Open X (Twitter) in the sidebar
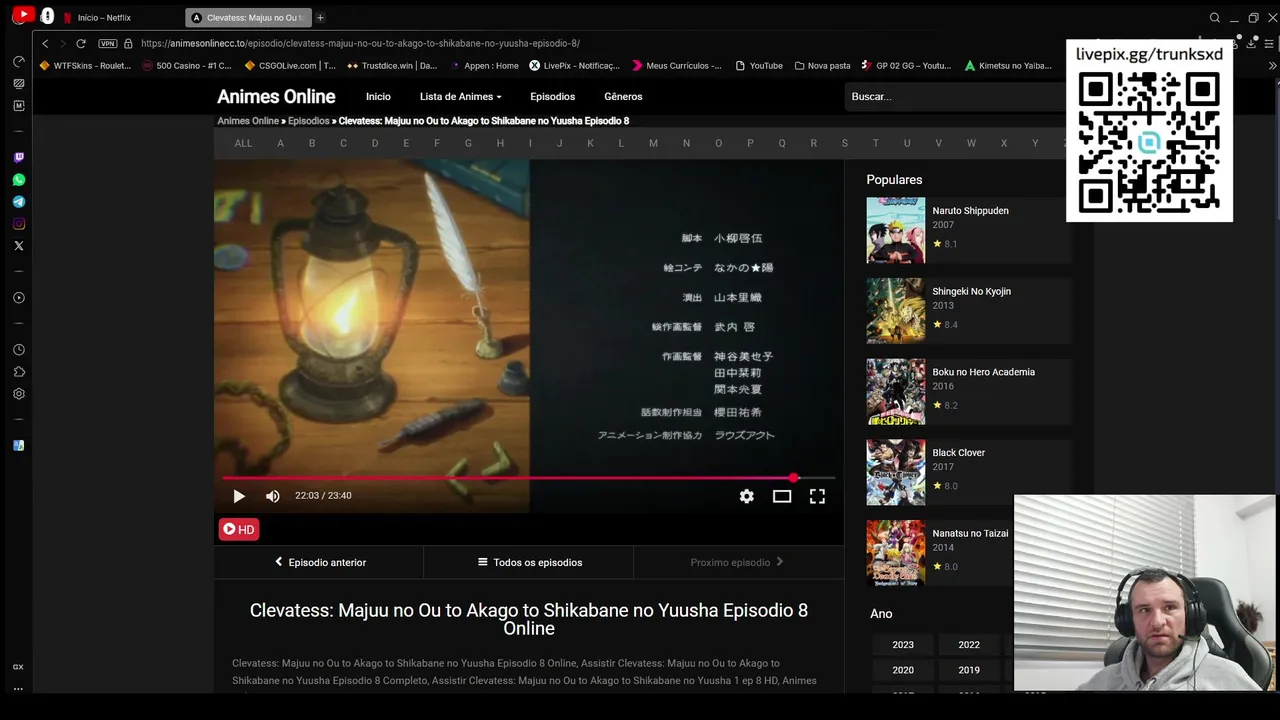This screenshot has width=1280, height=720. (18, 246)
